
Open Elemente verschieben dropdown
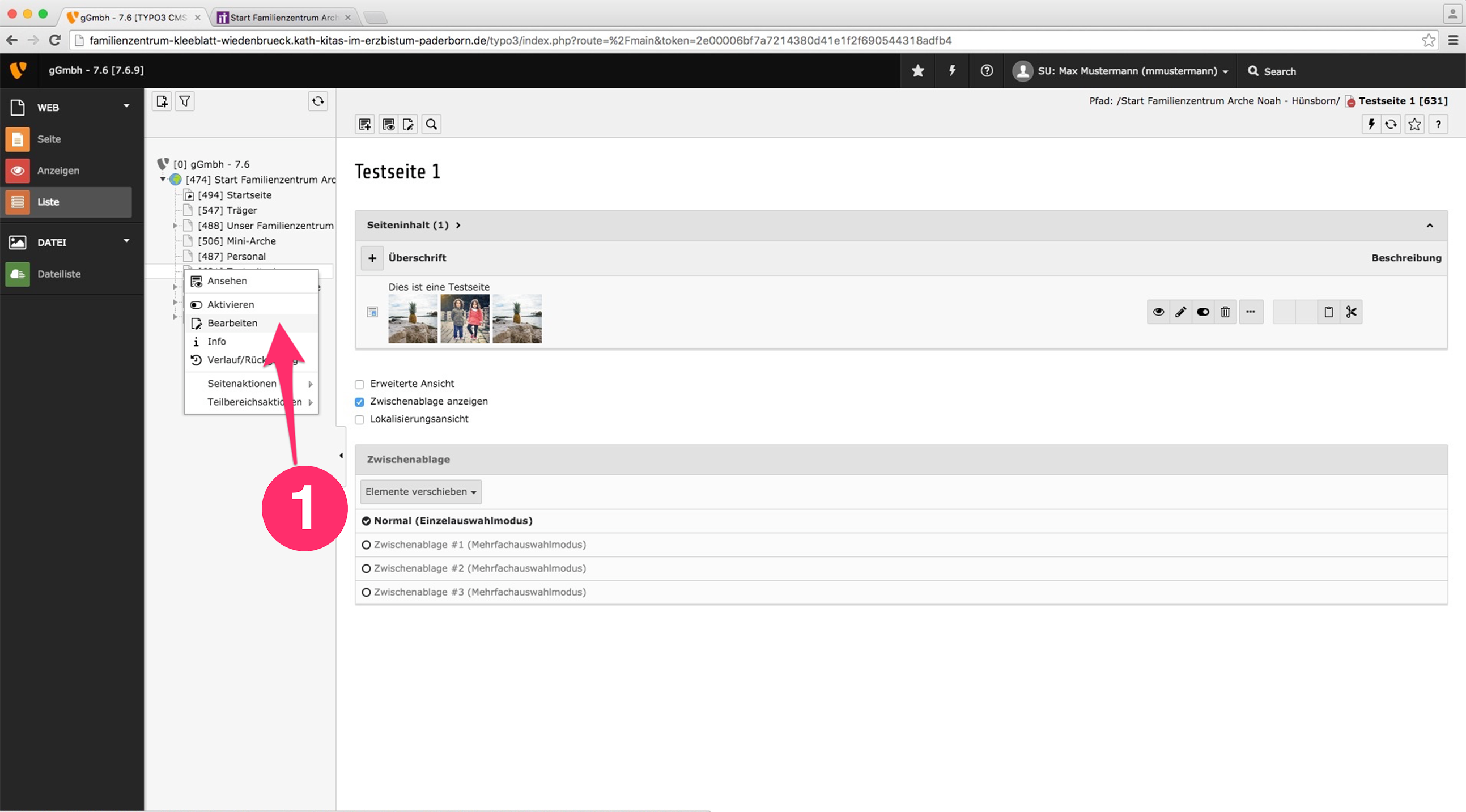click(x=420, y=492)
